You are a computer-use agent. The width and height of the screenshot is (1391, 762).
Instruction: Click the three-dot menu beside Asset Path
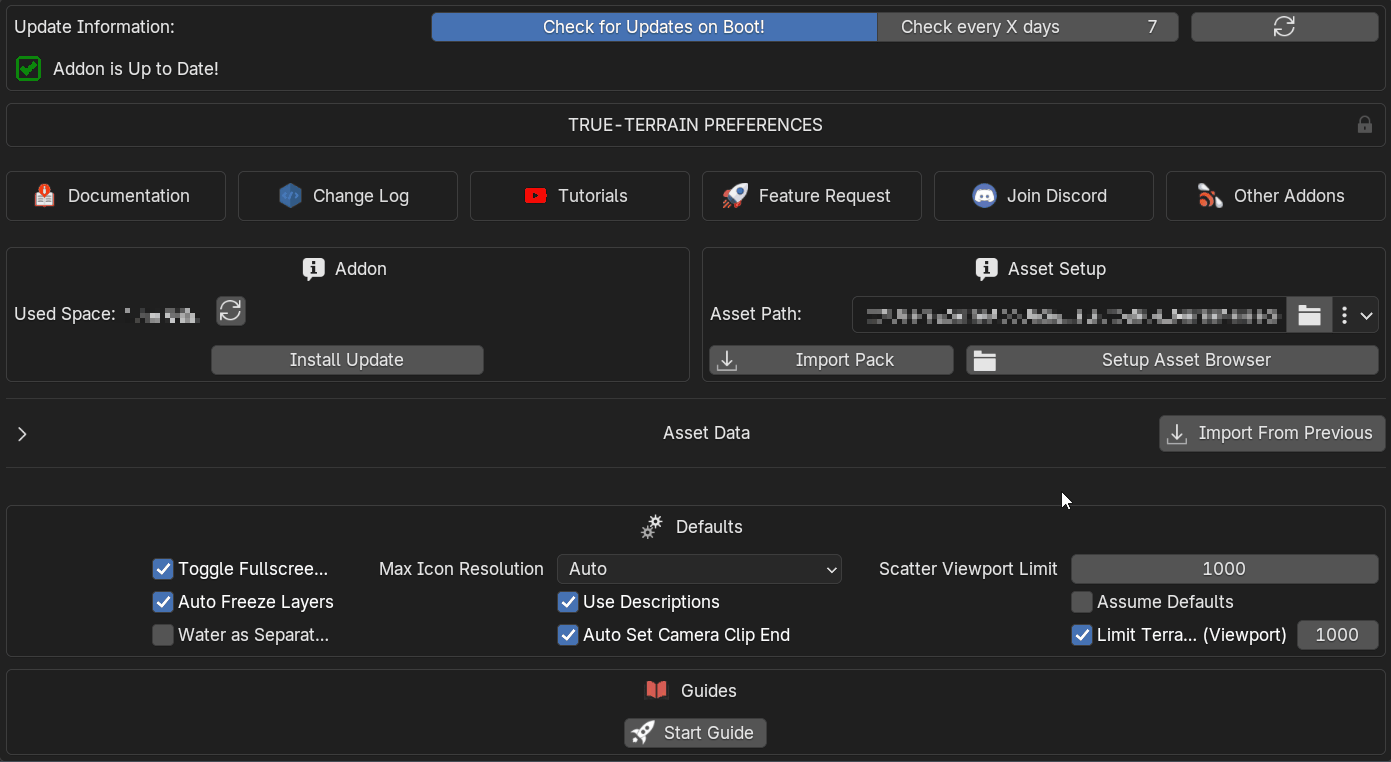1344,315
